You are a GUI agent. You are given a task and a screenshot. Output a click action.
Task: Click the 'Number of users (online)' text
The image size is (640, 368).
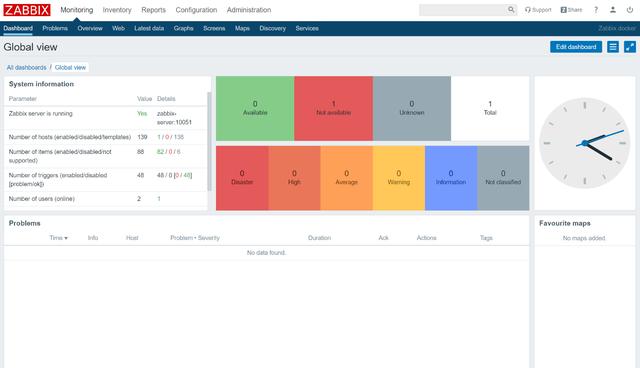tap(42, 199)
